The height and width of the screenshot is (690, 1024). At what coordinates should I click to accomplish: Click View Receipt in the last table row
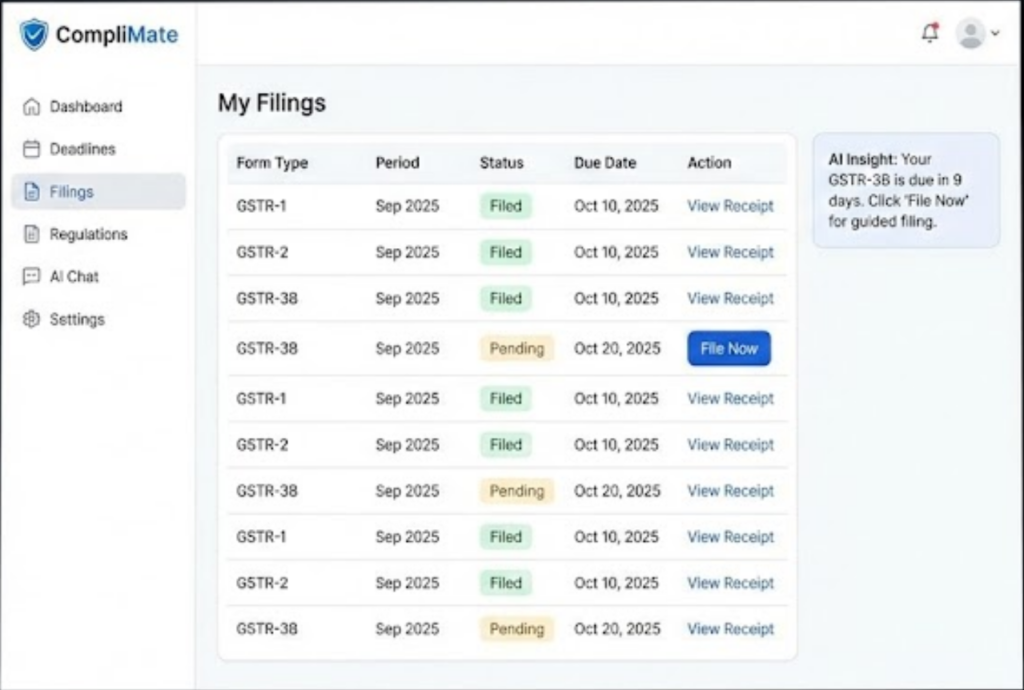[730, 629]
